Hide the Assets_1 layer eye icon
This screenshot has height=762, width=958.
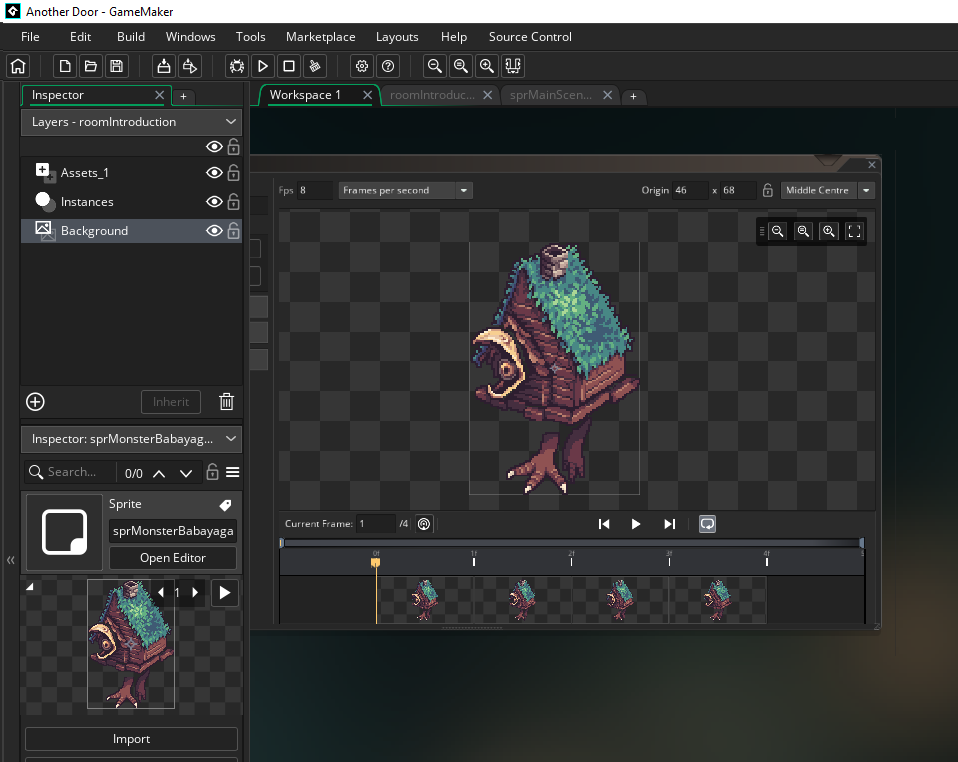(213, 173)
